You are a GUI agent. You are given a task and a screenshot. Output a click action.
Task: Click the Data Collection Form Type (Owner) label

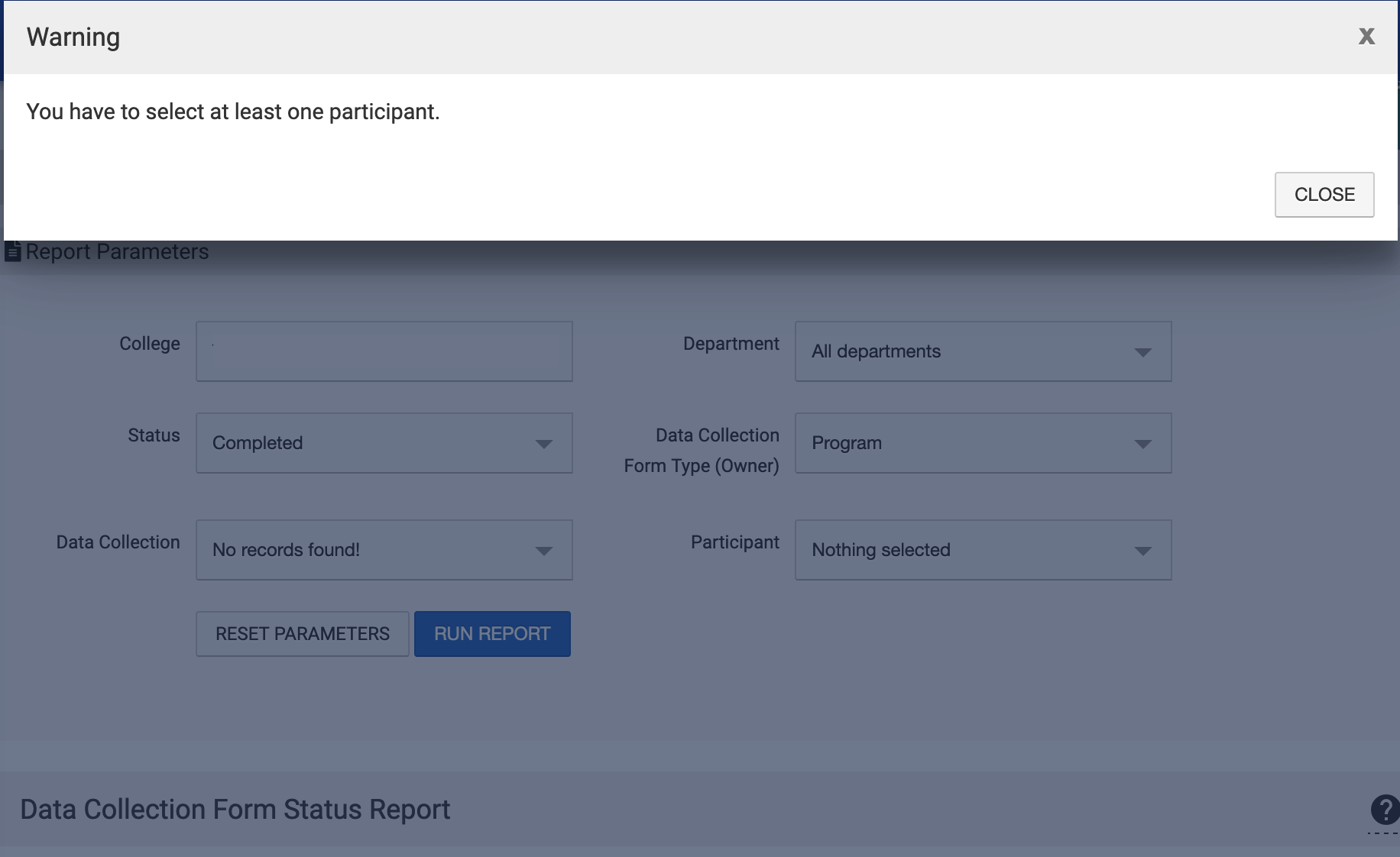point(702,451)
